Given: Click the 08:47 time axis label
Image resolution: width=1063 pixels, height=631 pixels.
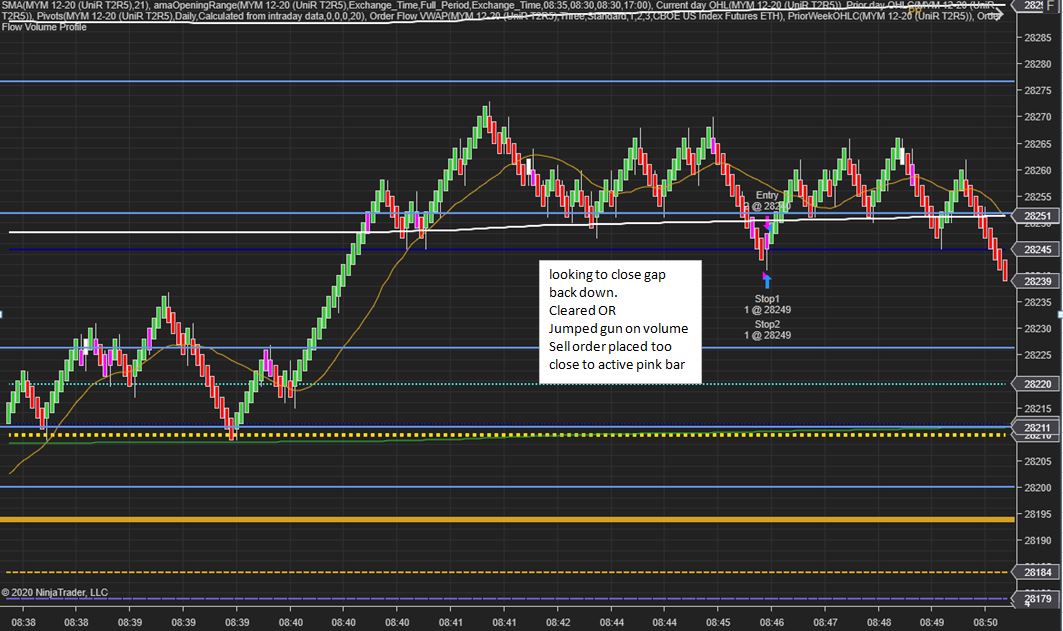Looking at the screenshot, I should click(825, 622).
